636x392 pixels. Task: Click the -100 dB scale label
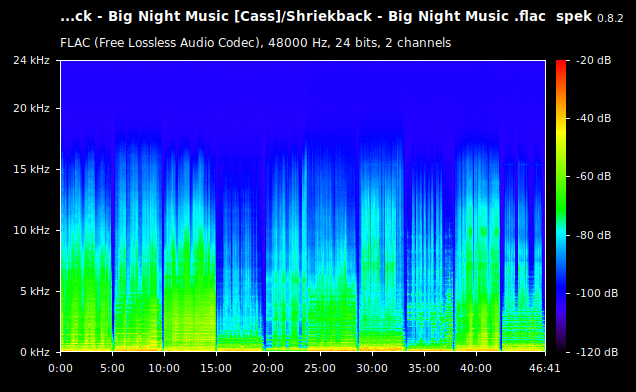pos(597,293)
